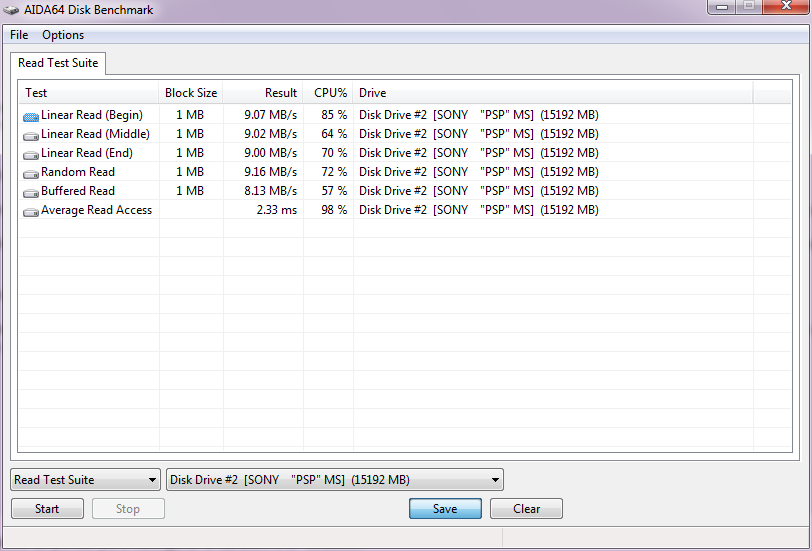The image size is (812, 551).
Task: Click the 85 % CPU value
Action: point(334,115)
